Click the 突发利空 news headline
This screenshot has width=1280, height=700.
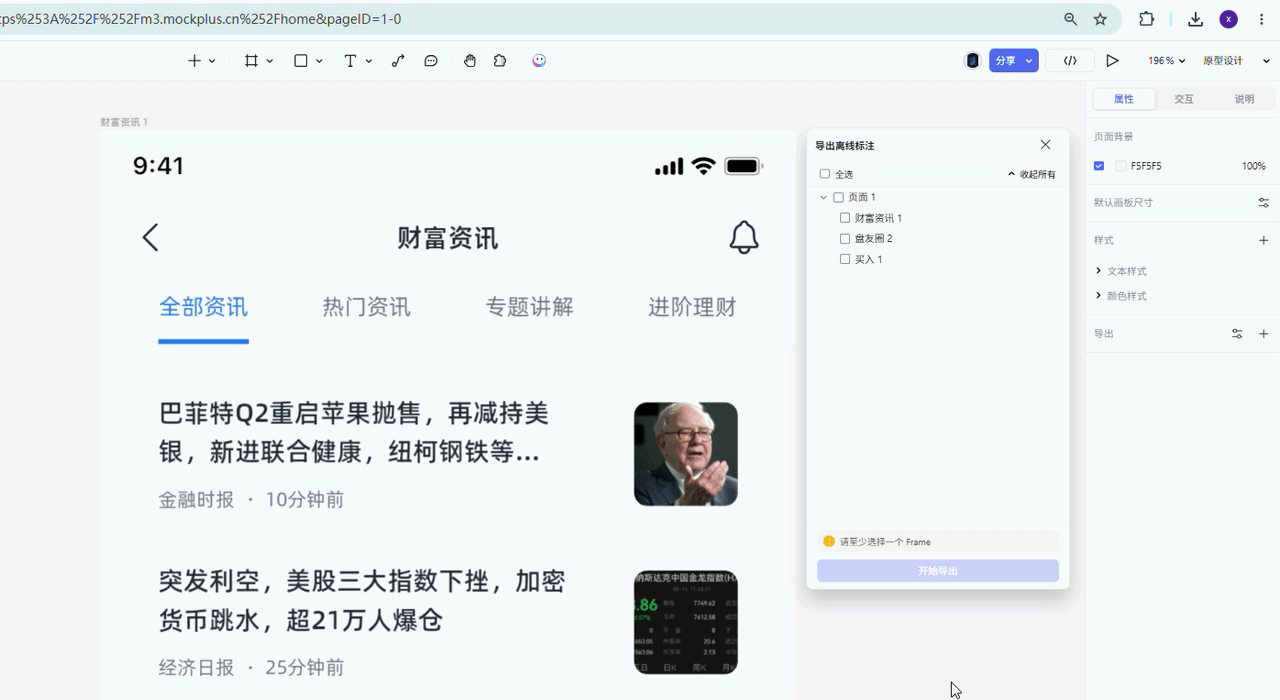pyautogui.click(x=362, y=601)
